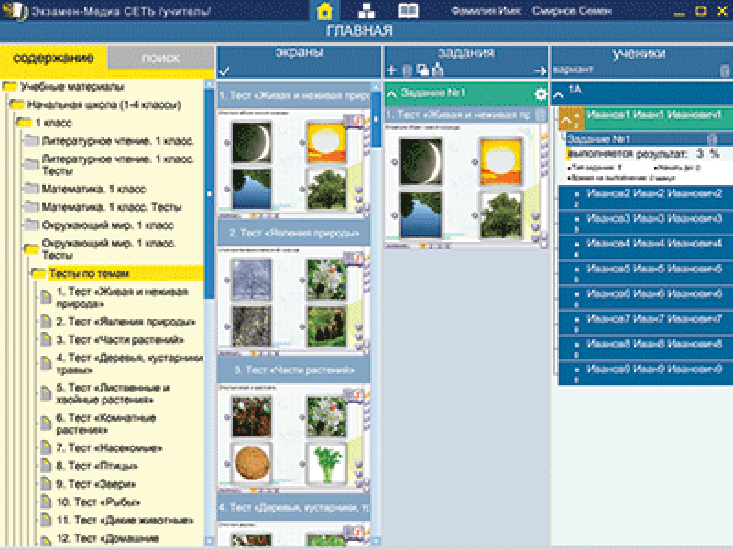Click scroll-up arrow of content tree

tap(209, 84)
